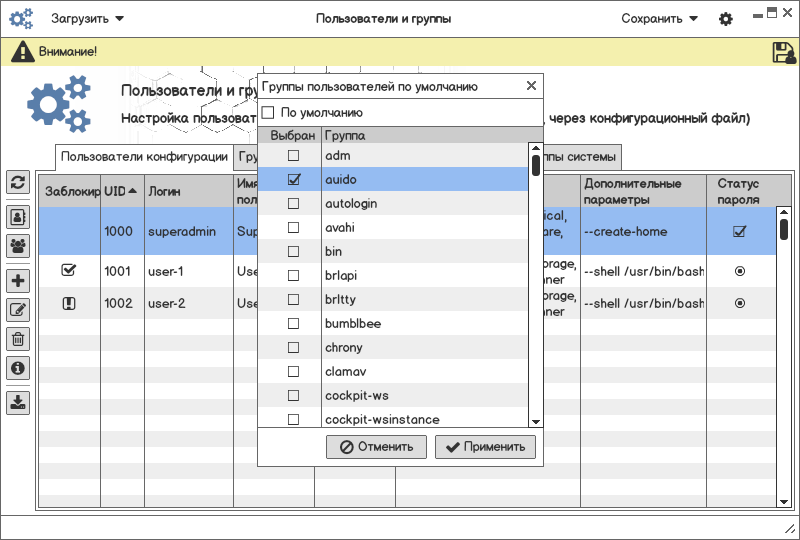
Task: Click the refresh icon in left toolbar
Action: pos(18,182)
